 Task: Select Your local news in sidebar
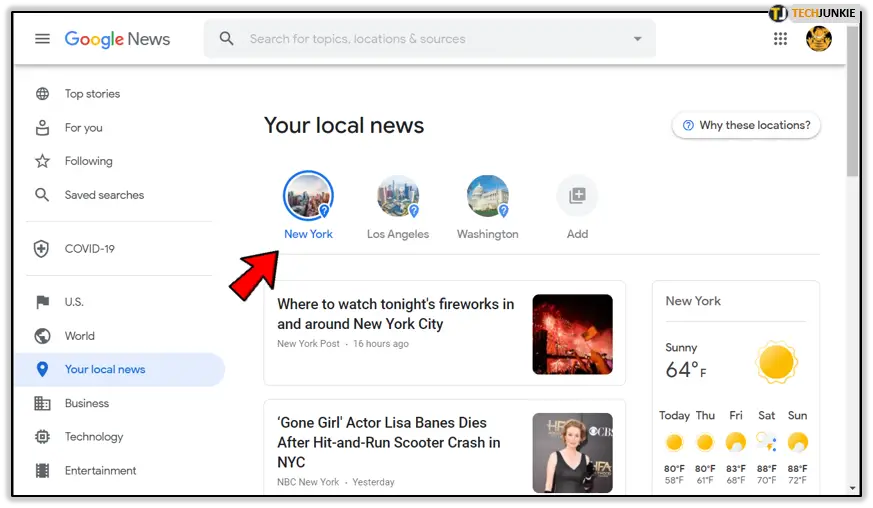(x=119, y=369)
